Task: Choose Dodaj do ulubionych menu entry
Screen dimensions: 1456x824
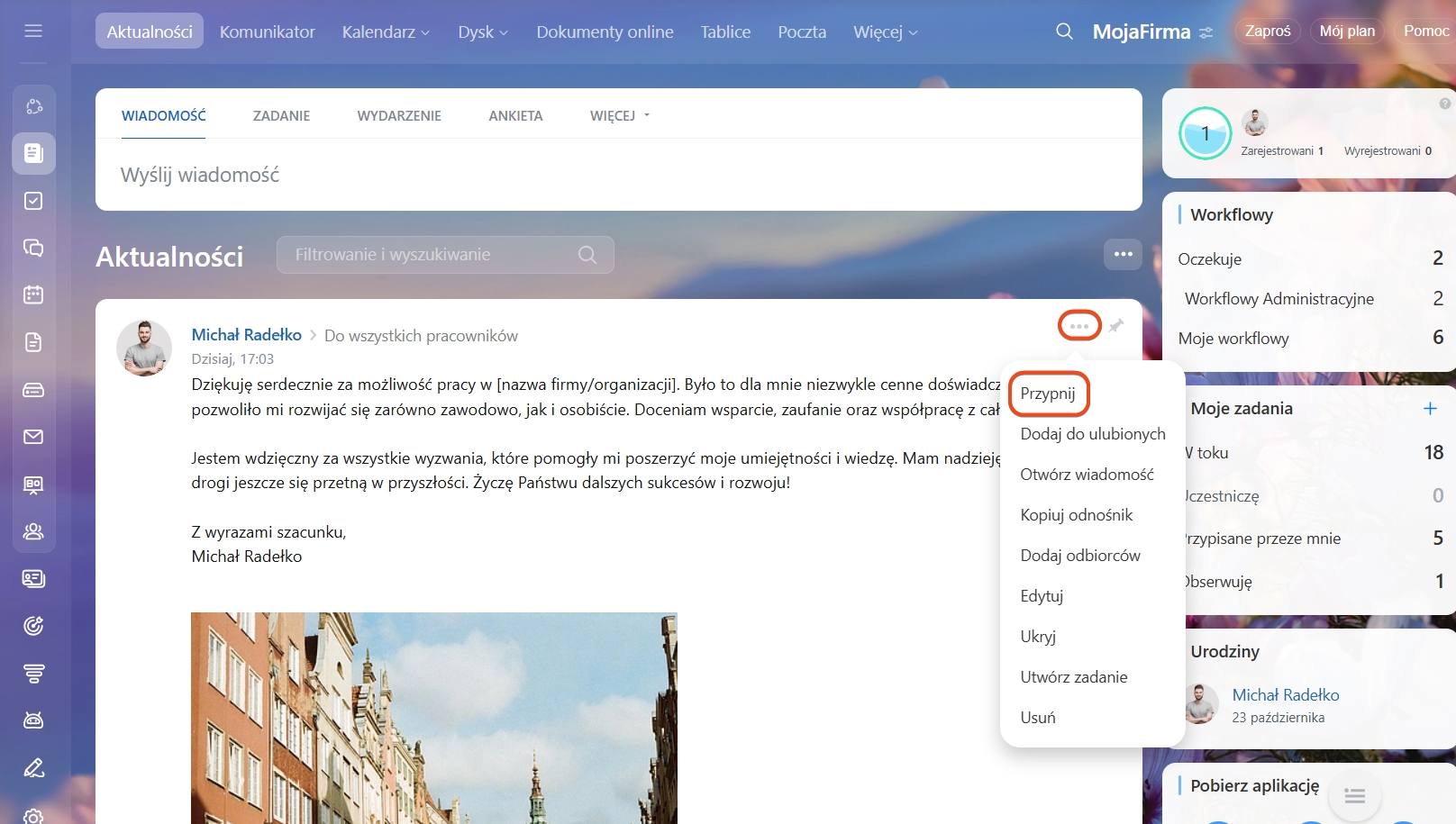Action: click(1093, 434)
